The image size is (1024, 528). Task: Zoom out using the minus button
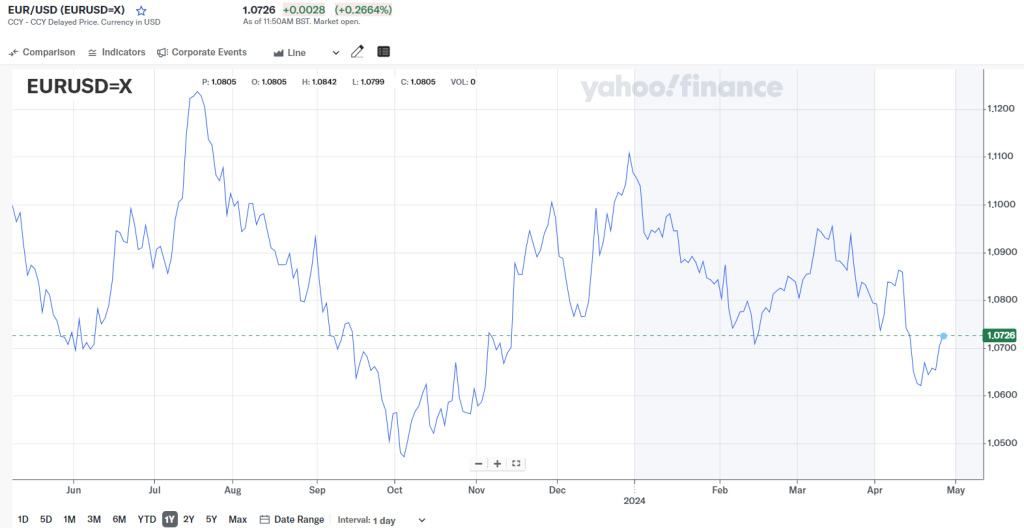click(x=479, y=463)
